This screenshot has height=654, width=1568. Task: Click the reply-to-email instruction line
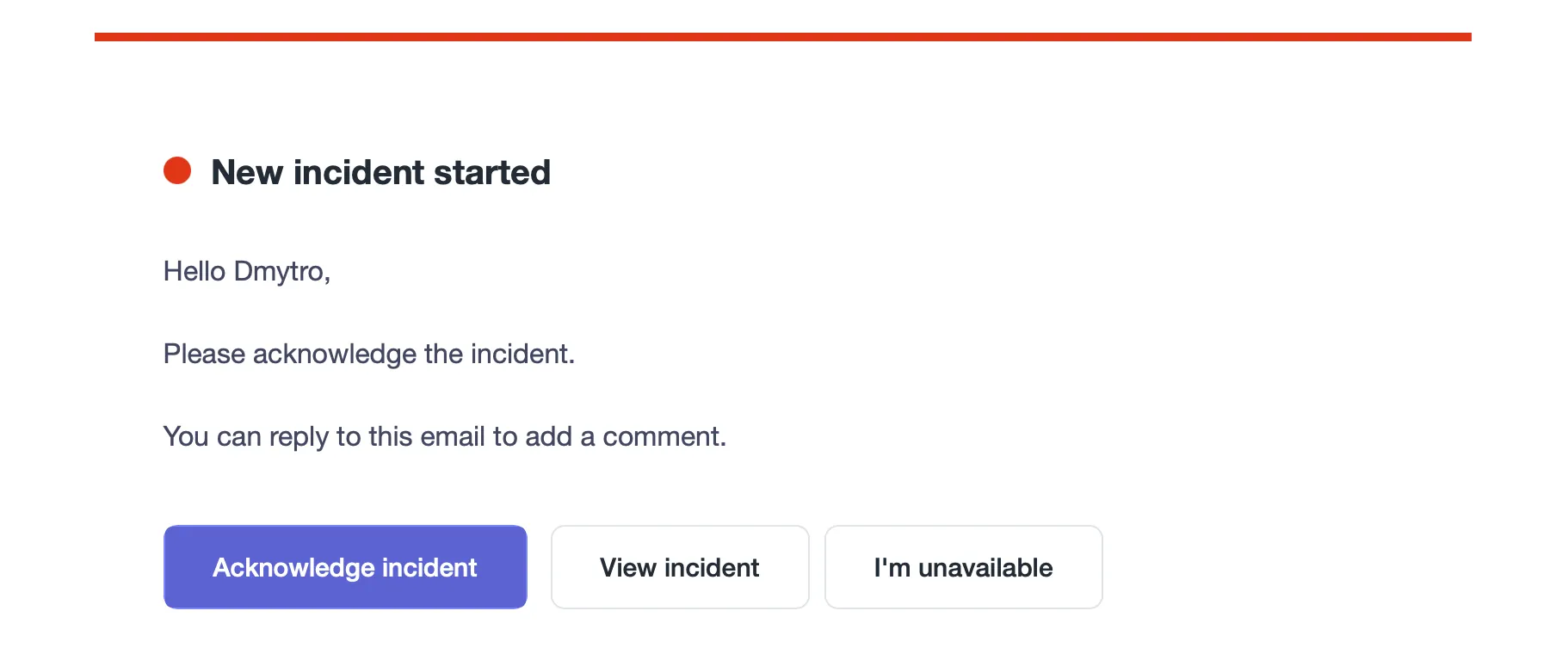(444, 436)
